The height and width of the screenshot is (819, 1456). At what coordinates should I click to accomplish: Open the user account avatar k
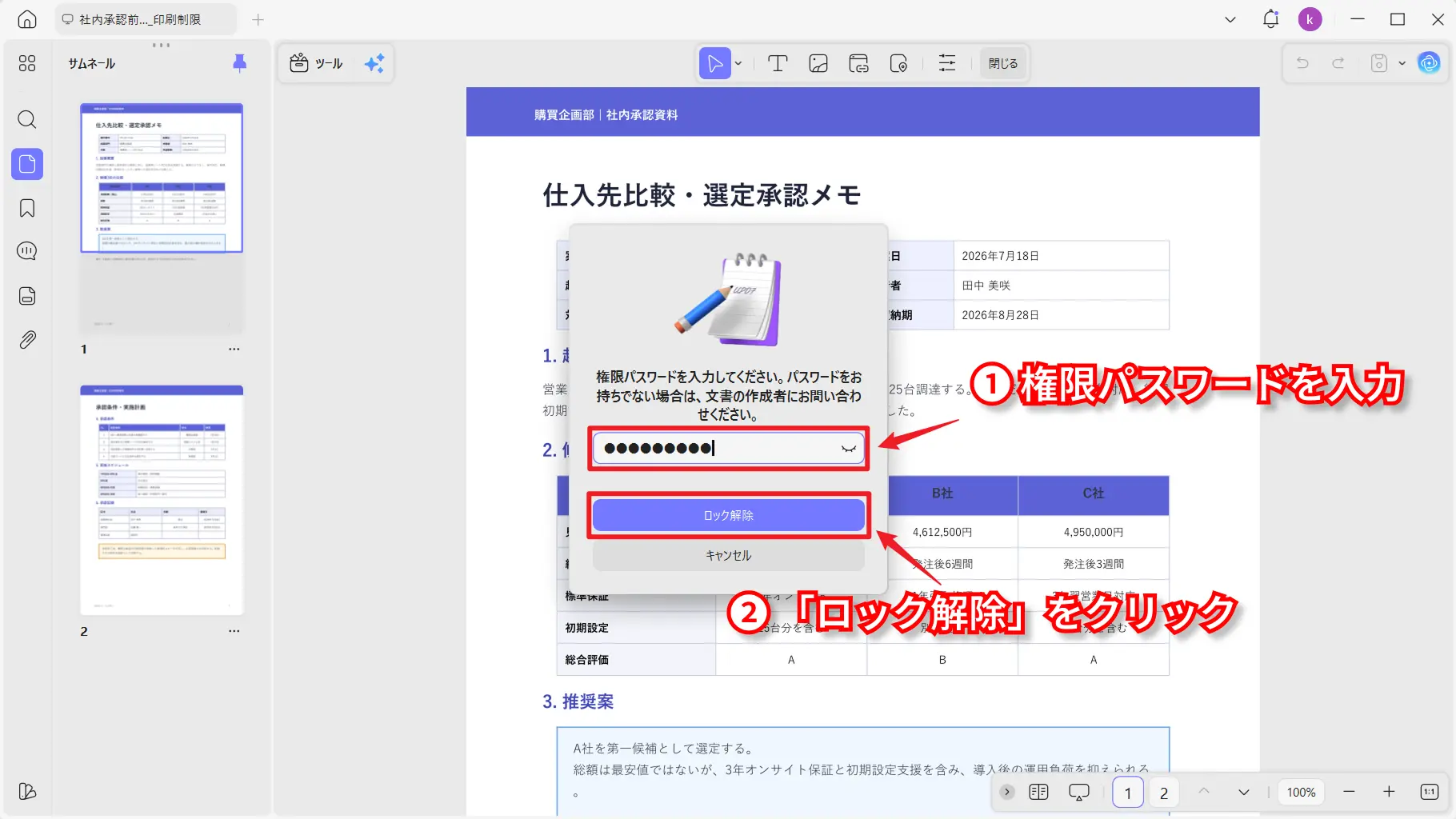[1310, 19]
